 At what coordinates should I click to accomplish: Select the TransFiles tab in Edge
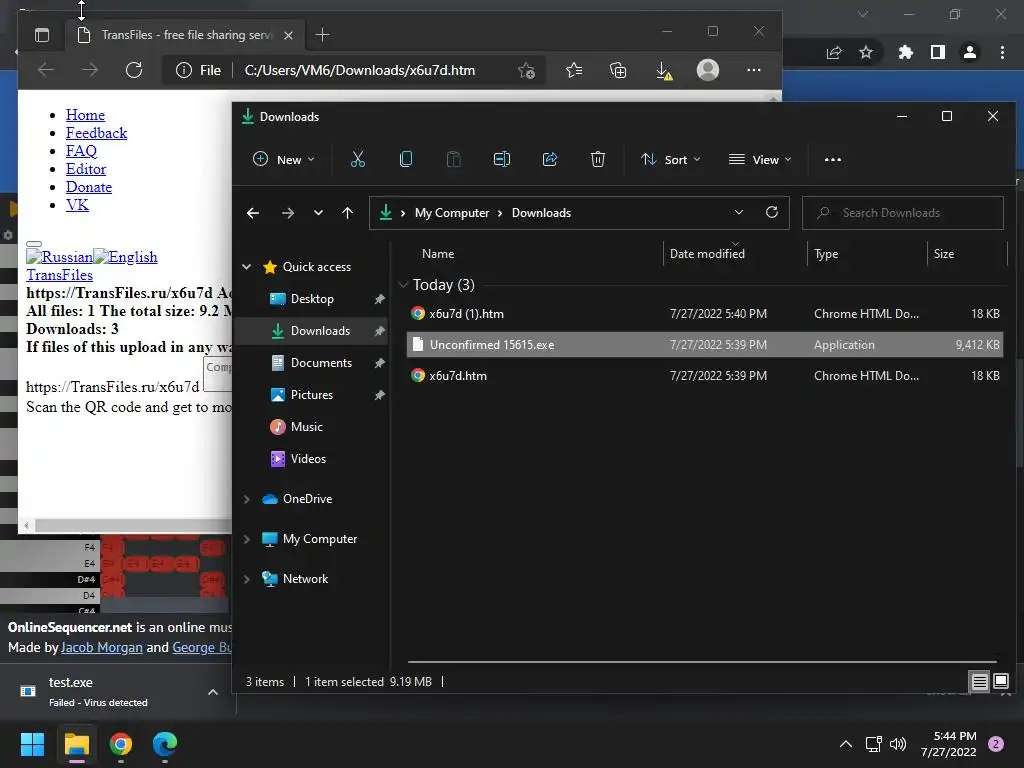[184, 35]
